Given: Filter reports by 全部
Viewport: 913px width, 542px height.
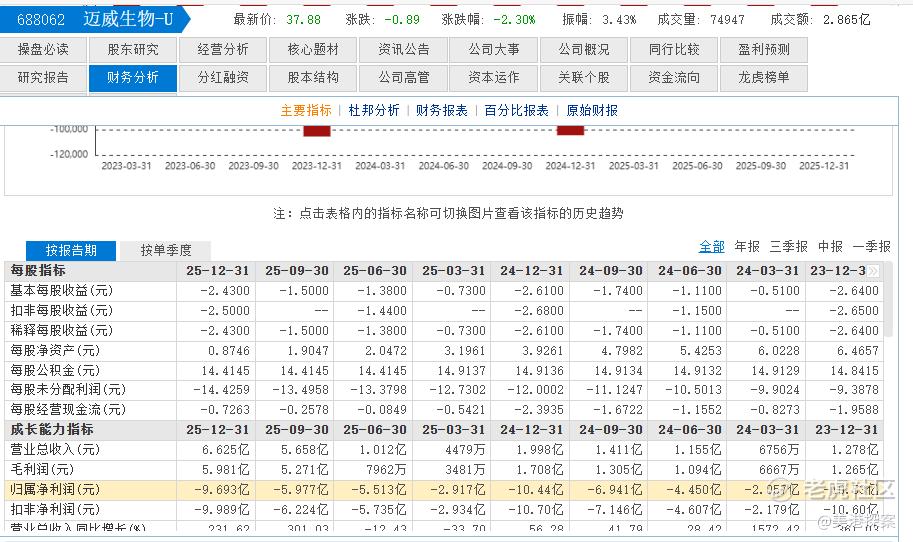Looking at the screenshot, I should click(x=712, y=247).
